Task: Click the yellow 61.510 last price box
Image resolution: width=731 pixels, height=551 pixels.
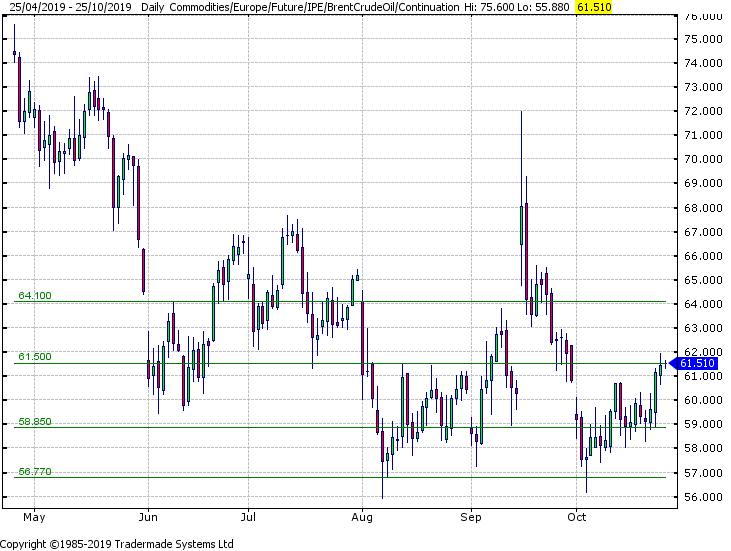Action: tap(594, 7)
